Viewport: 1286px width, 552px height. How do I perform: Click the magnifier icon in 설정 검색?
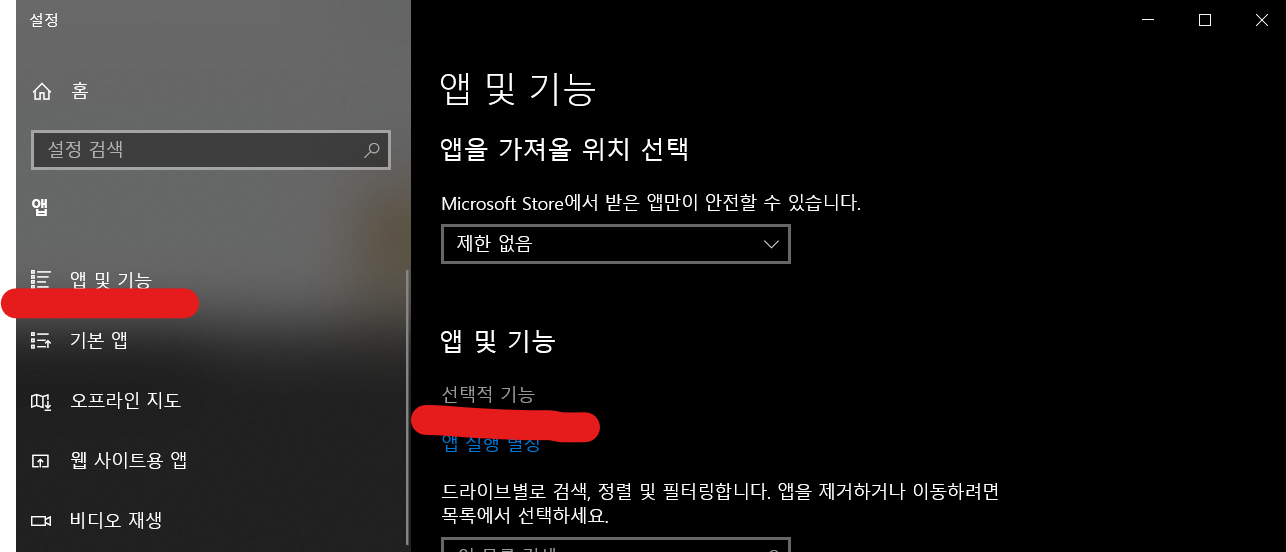[372, 150]
